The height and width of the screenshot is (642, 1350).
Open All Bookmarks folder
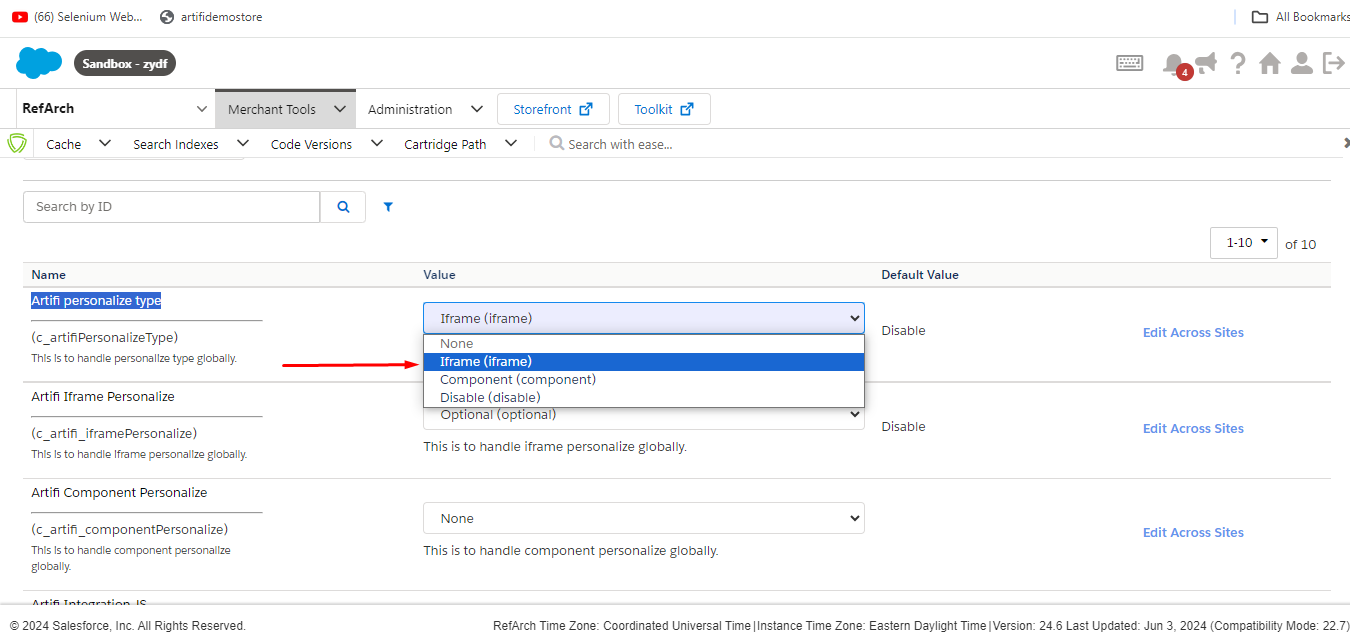tap(1300, 17)
